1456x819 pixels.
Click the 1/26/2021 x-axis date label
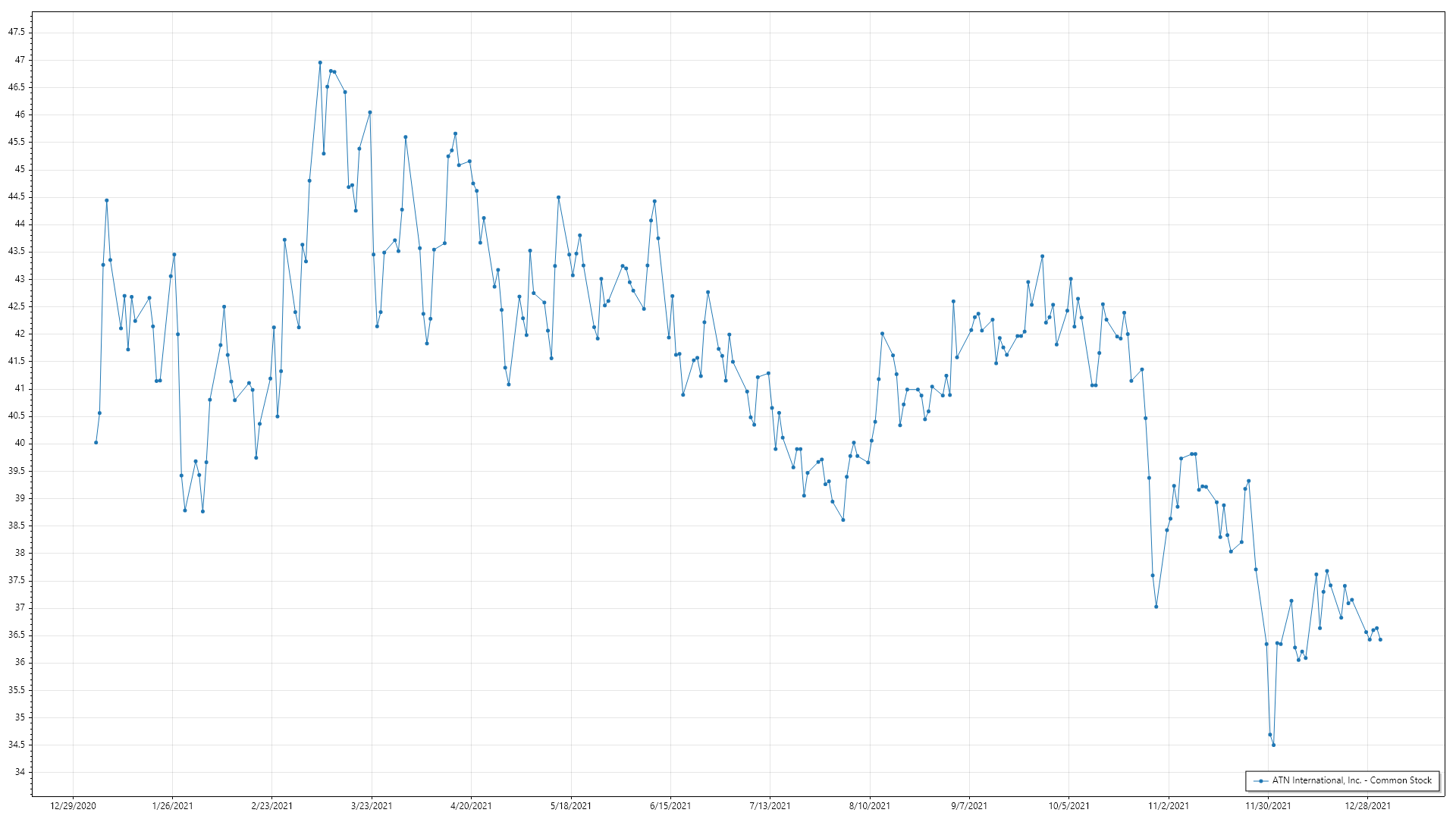click(x=172, y=806)
